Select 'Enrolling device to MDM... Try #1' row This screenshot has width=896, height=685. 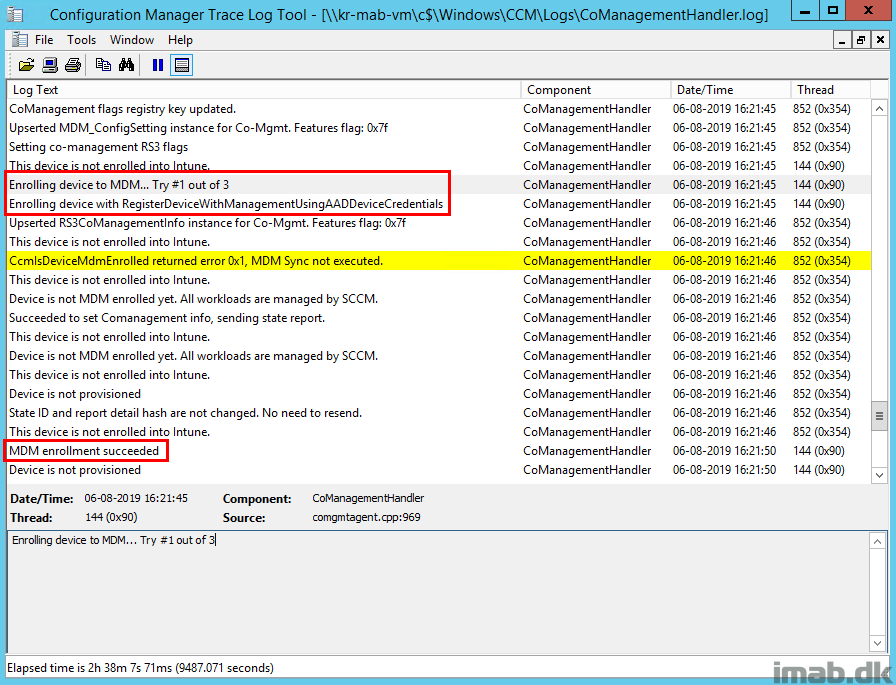(439, 185)
